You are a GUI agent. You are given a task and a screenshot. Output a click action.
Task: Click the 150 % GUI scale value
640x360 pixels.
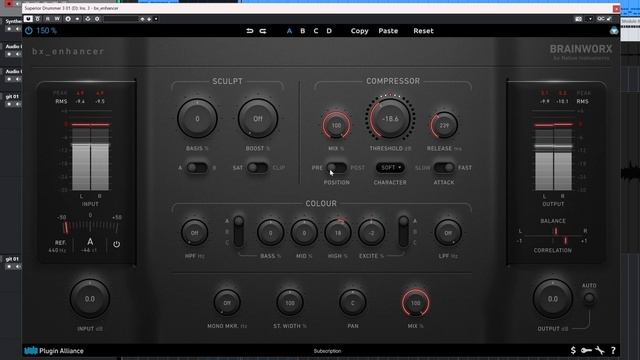pos(47,31)
